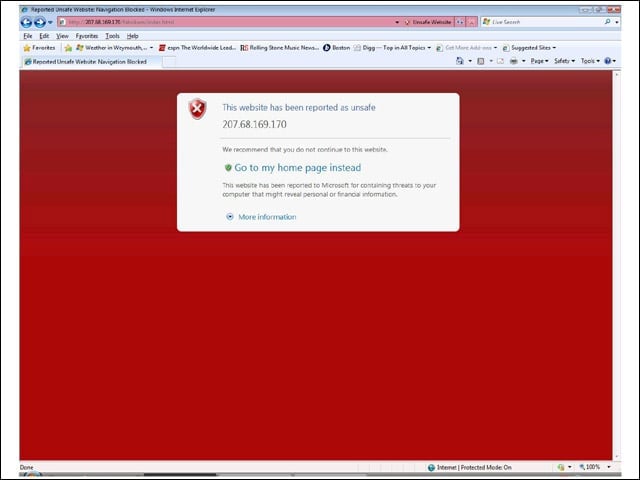Expand the Weather in Weymouth web slice arrow
Viewport: 640px width, 480px height.
coord(151,48)
